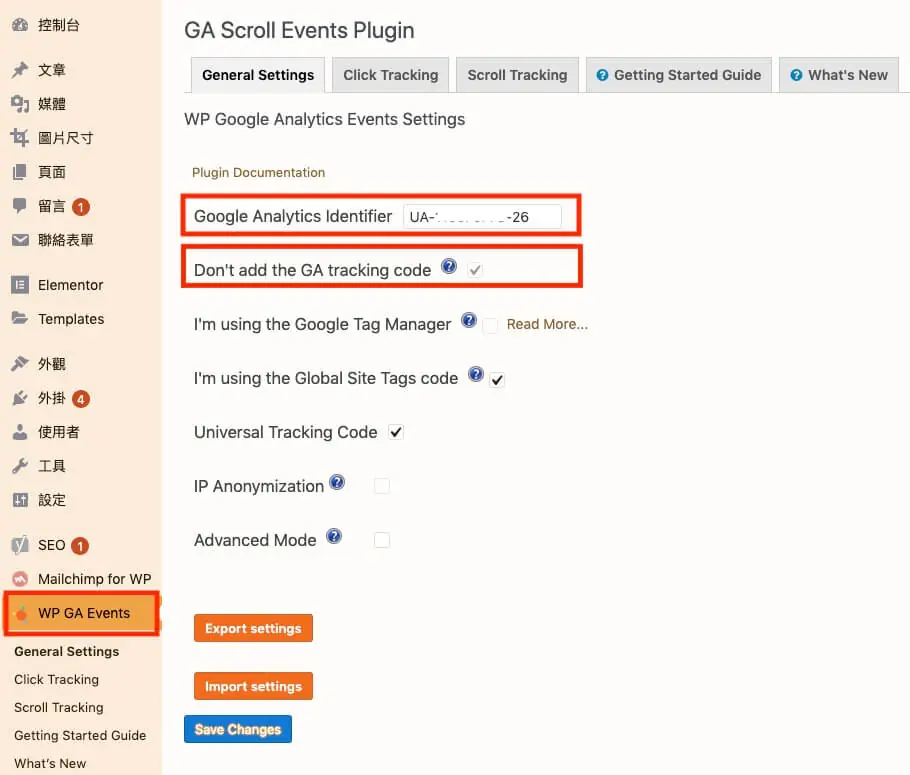Click the Google Analytics Identifier input field
The width and height of the screenshot is (910, 775).
(x=482, y=217)
